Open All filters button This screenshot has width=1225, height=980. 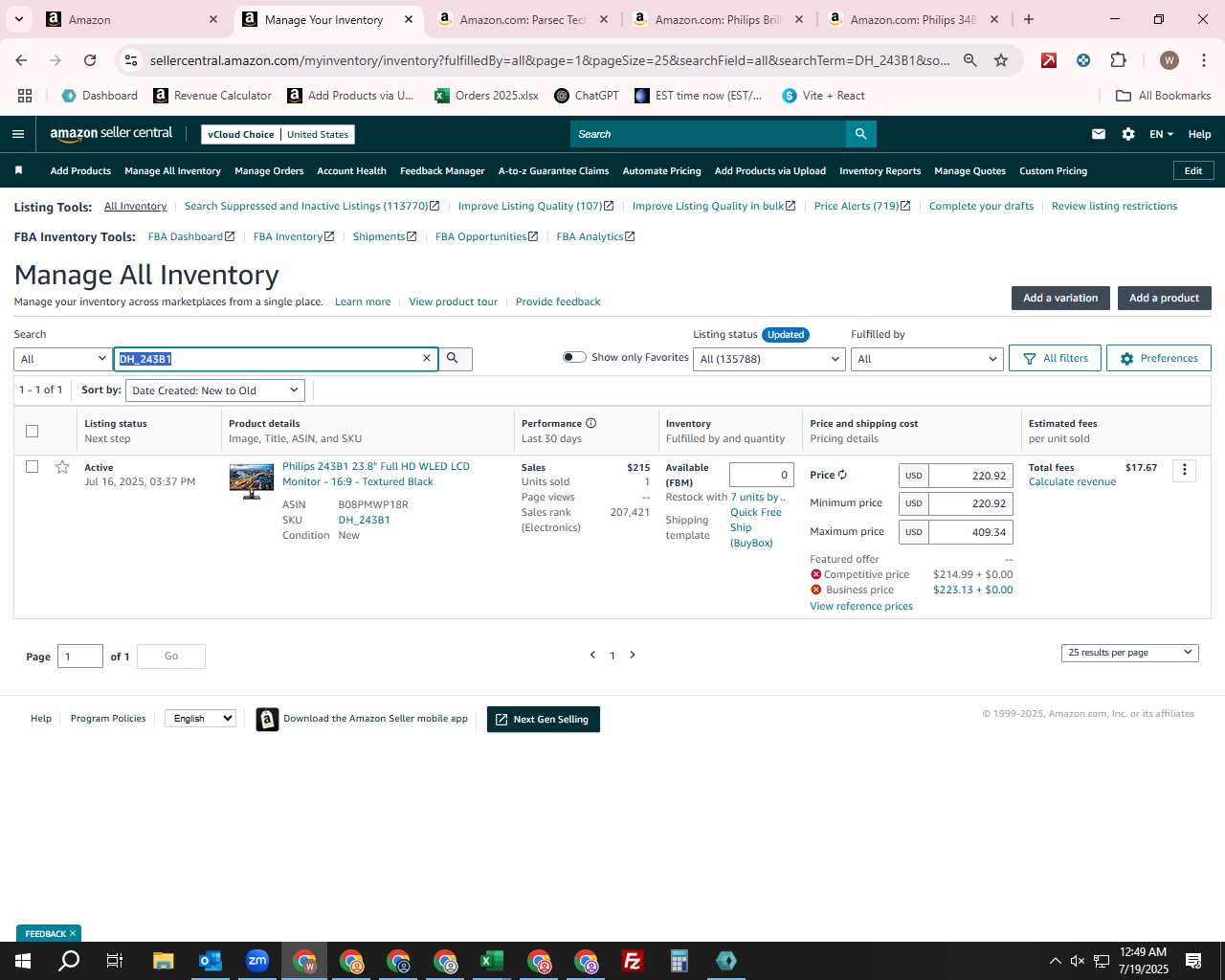point(1055,358)
